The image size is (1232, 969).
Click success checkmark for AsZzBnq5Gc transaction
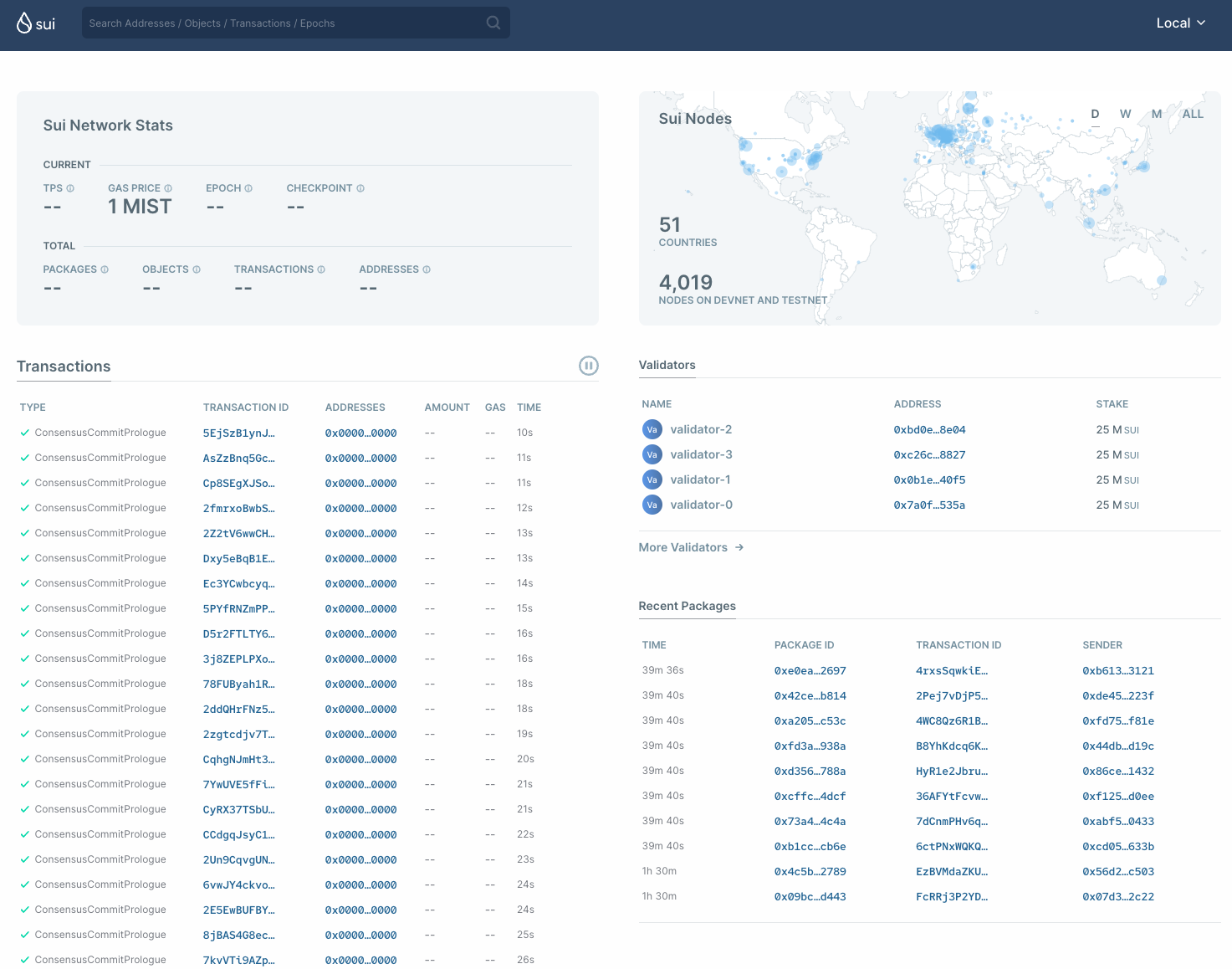(x=25, y=458)
